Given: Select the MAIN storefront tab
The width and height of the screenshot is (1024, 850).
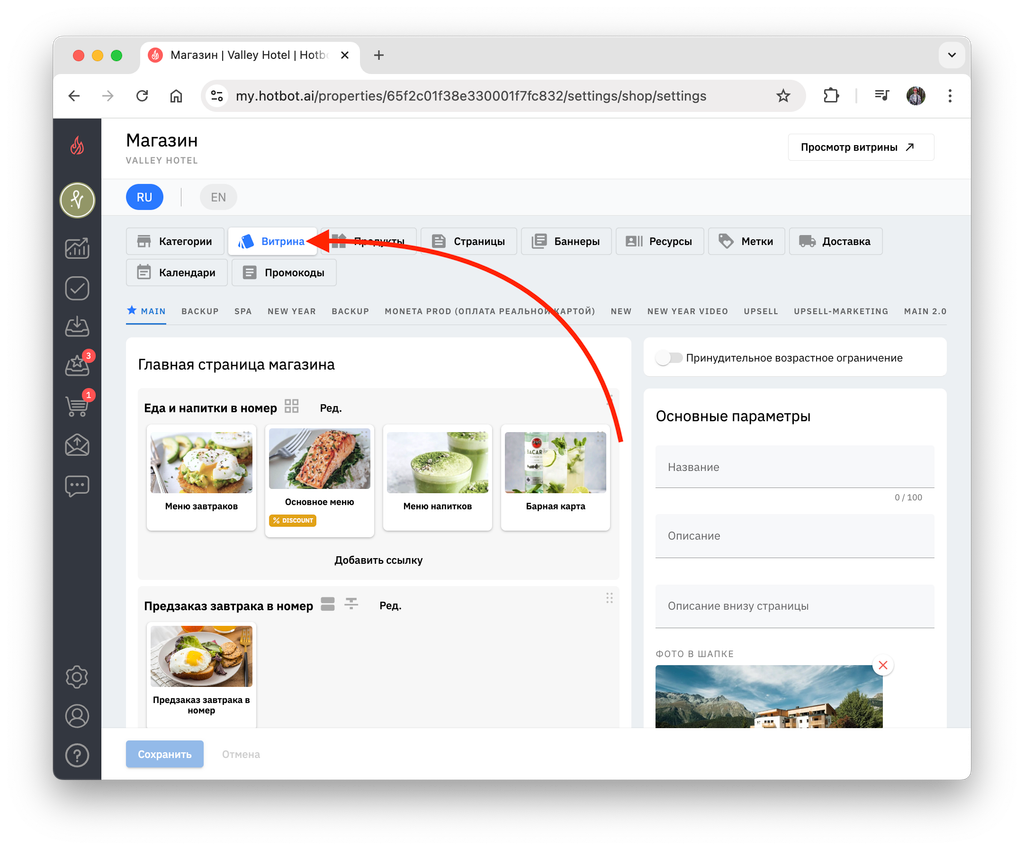Looking at the screenshot, I should click(x=146, y=311).
